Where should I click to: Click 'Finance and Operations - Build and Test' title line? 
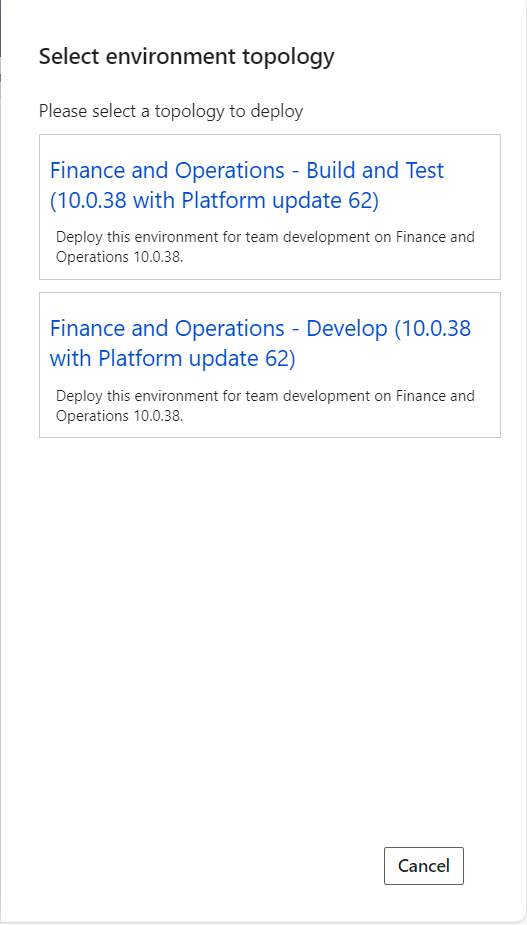tap(247, 170)
